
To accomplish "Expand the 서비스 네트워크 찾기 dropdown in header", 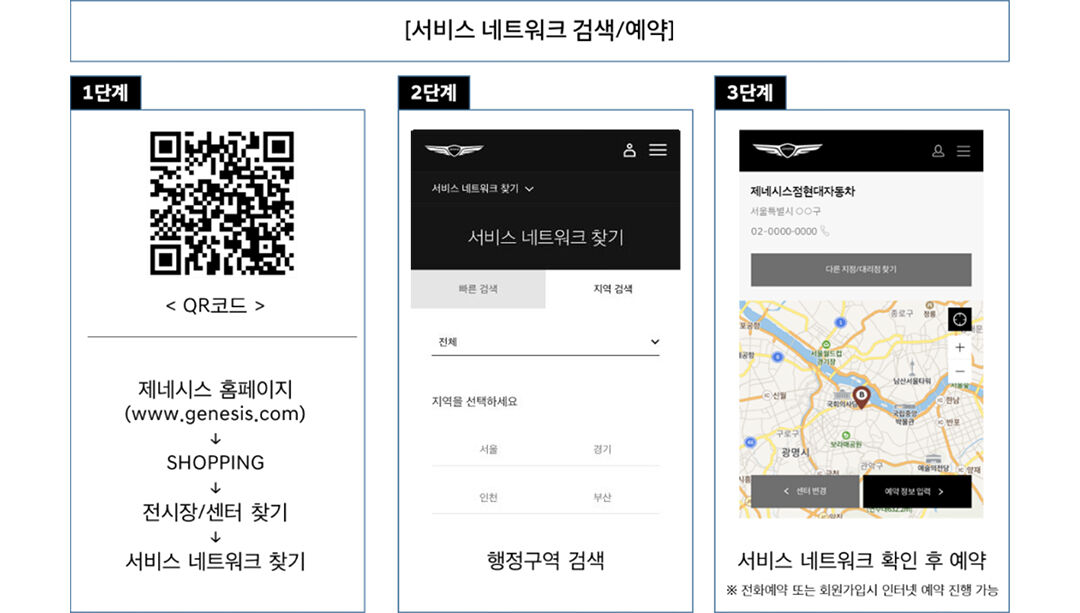I will click(x=482, y=188).
